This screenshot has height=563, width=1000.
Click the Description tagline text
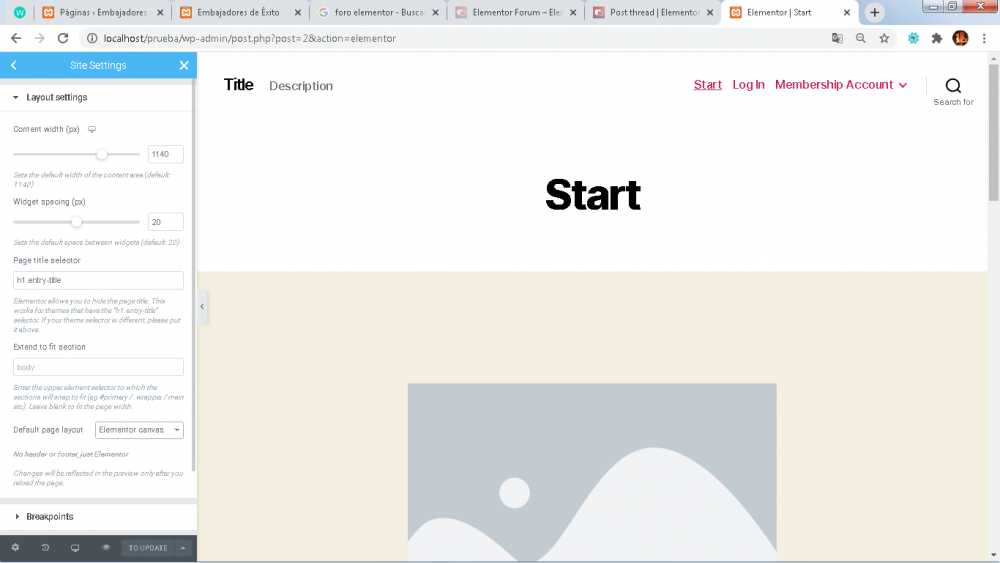(x=301, y=85)
